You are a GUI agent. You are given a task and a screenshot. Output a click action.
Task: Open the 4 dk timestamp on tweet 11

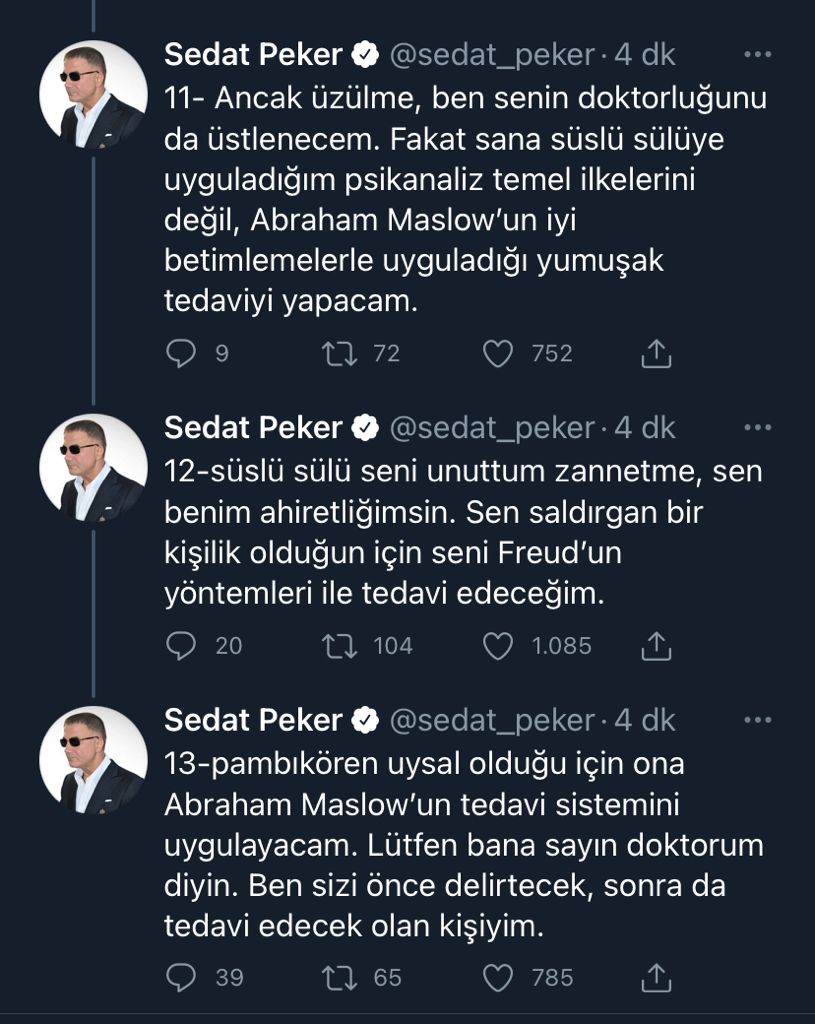pos(646,55)
